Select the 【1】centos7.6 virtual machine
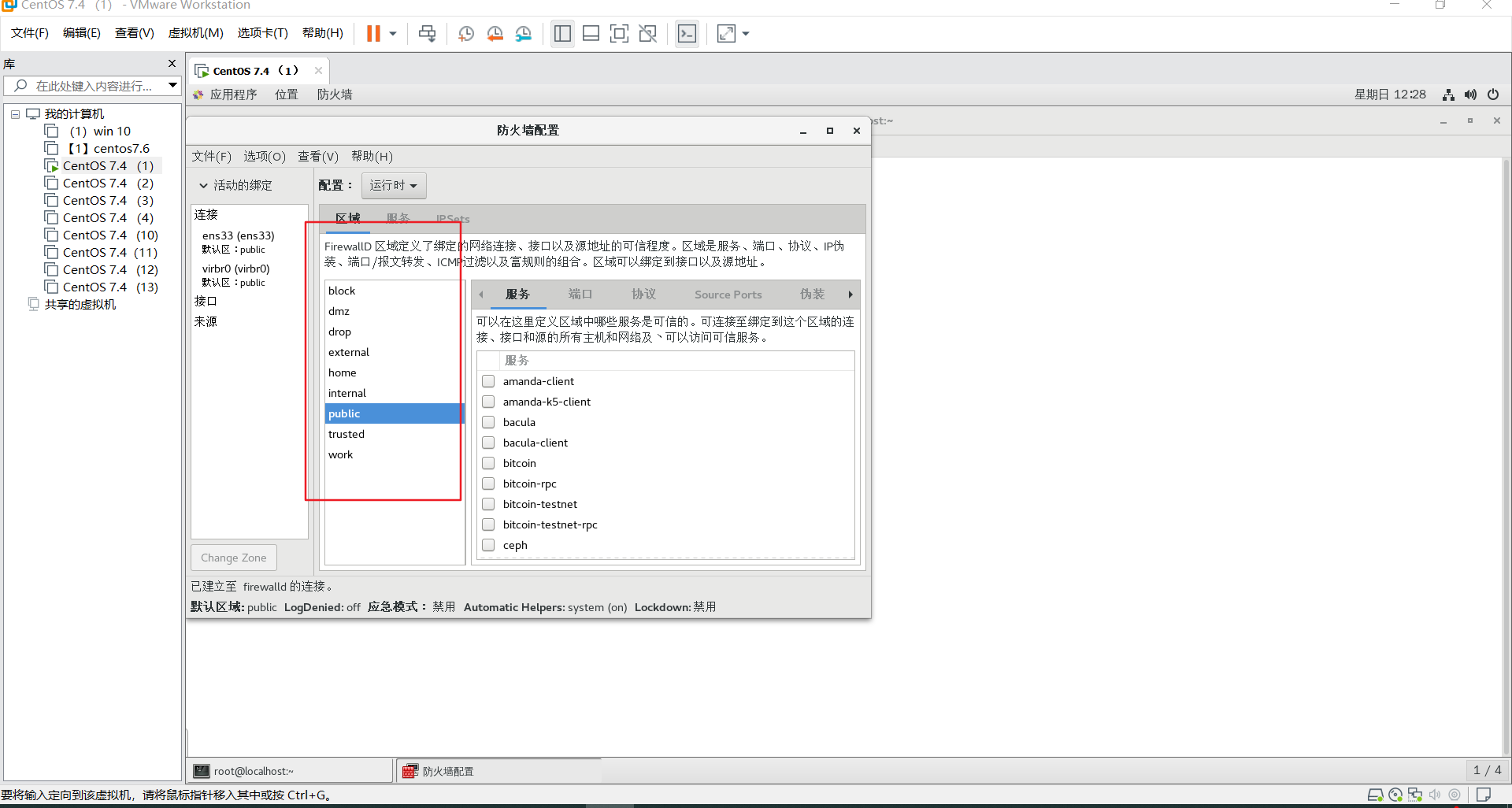The height and width of the screenshot is (808, 1512). pos(108,149)
